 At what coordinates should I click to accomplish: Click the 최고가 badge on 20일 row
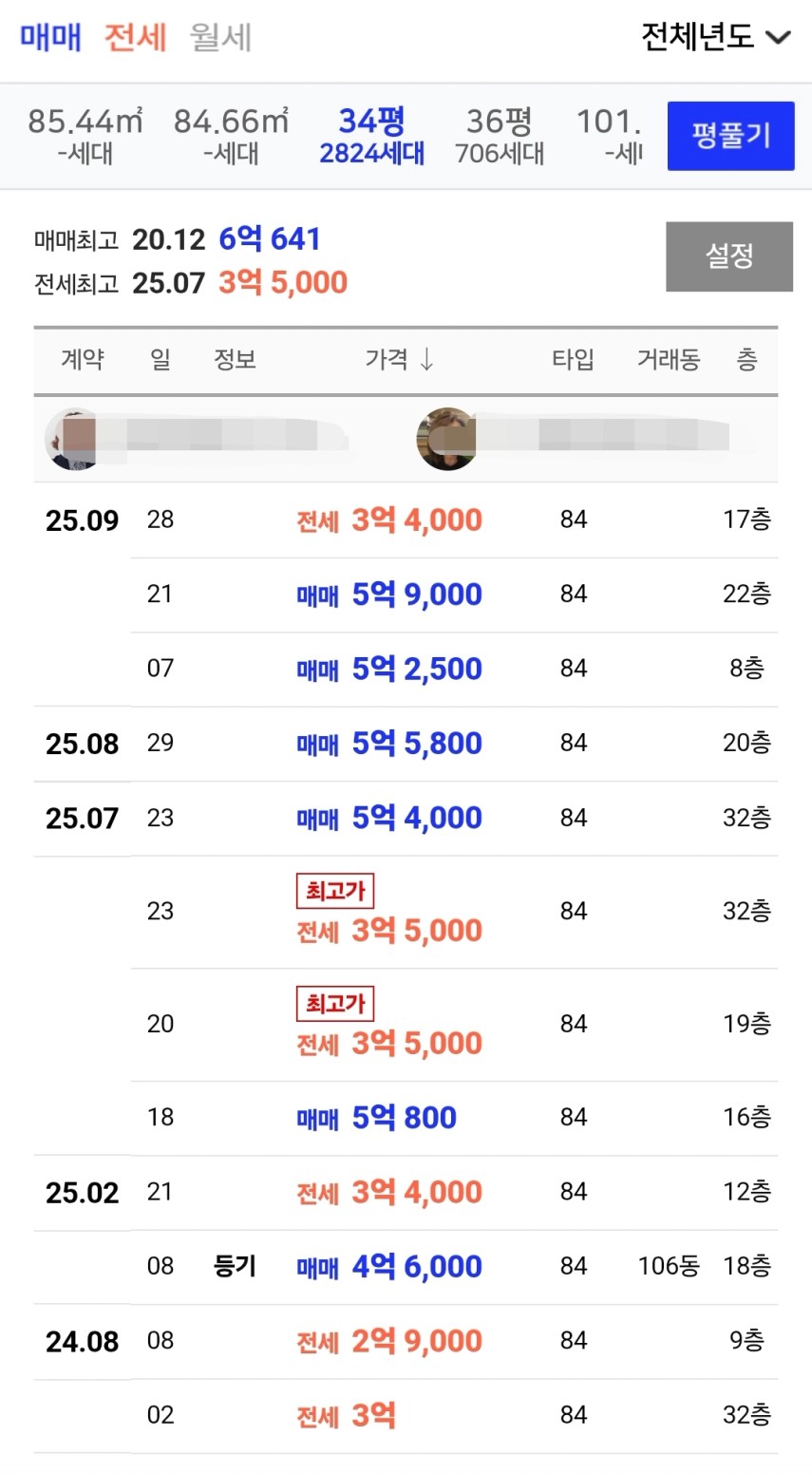[x=335, y=1004]
